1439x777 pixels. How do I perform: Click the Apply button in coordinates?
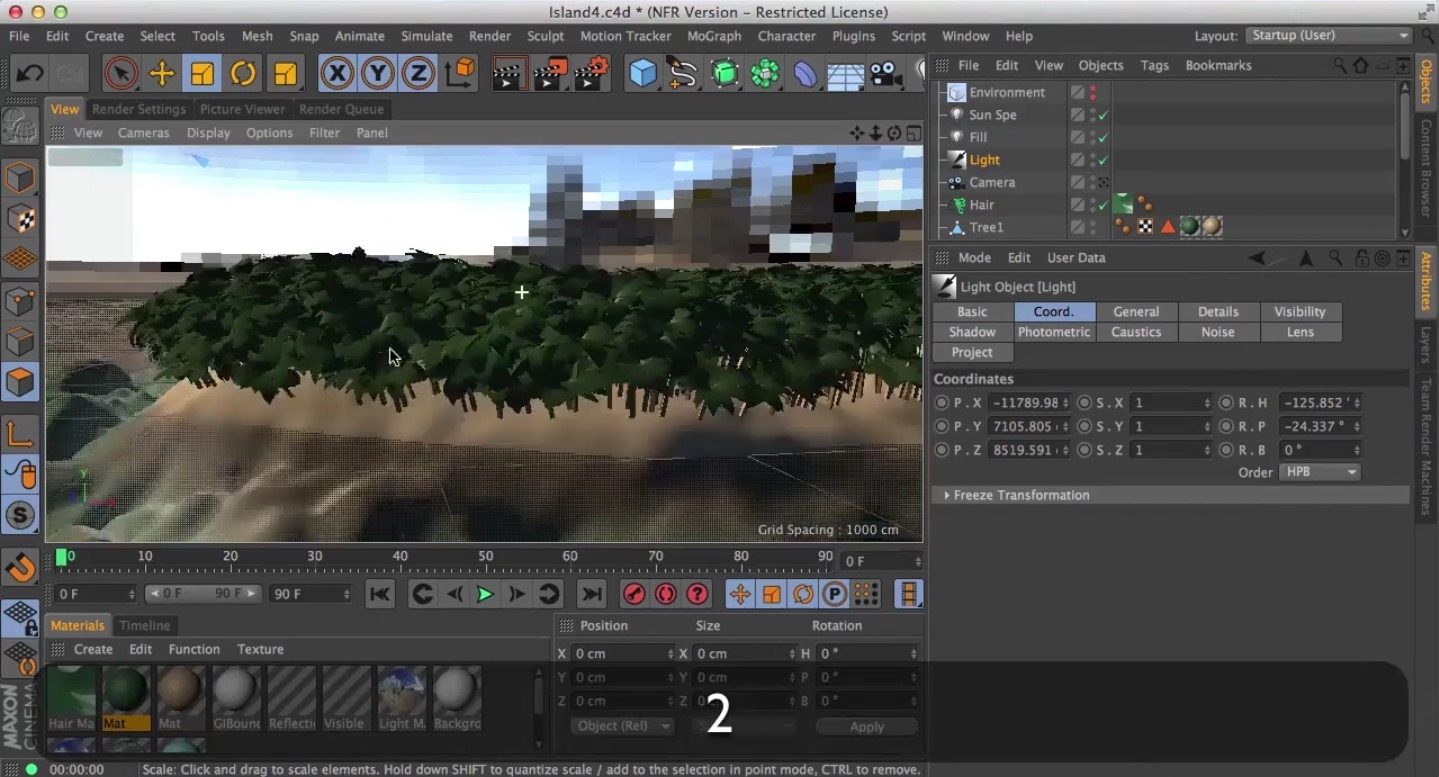pyautogui.click(x=867, y=727)
